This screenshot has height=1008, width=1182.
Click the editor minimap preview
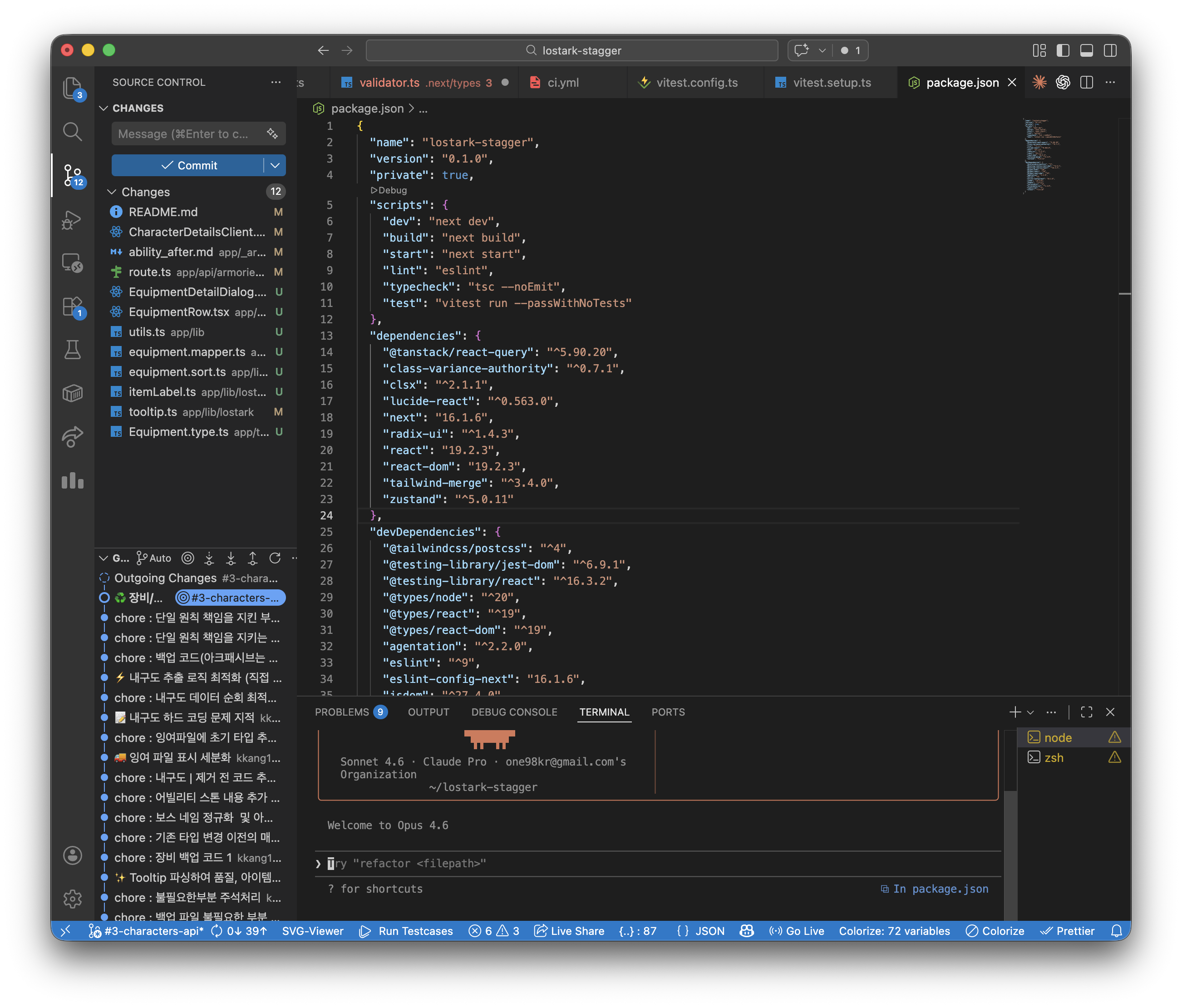coord(1043,155)
